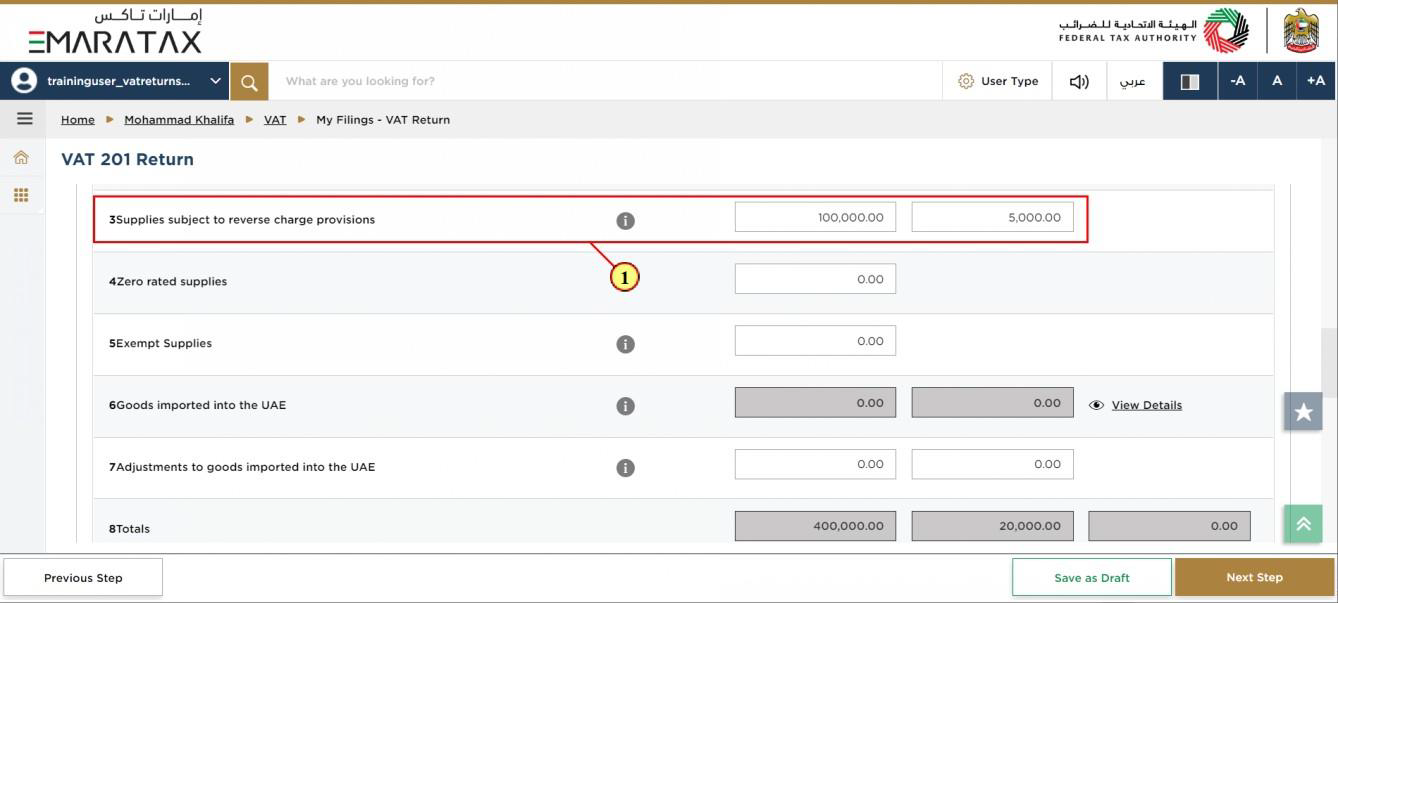The width and height of the screenshot is (1414, 801).
Task: Open VAT breadcrumb link
Action: [x=275, y=119]
